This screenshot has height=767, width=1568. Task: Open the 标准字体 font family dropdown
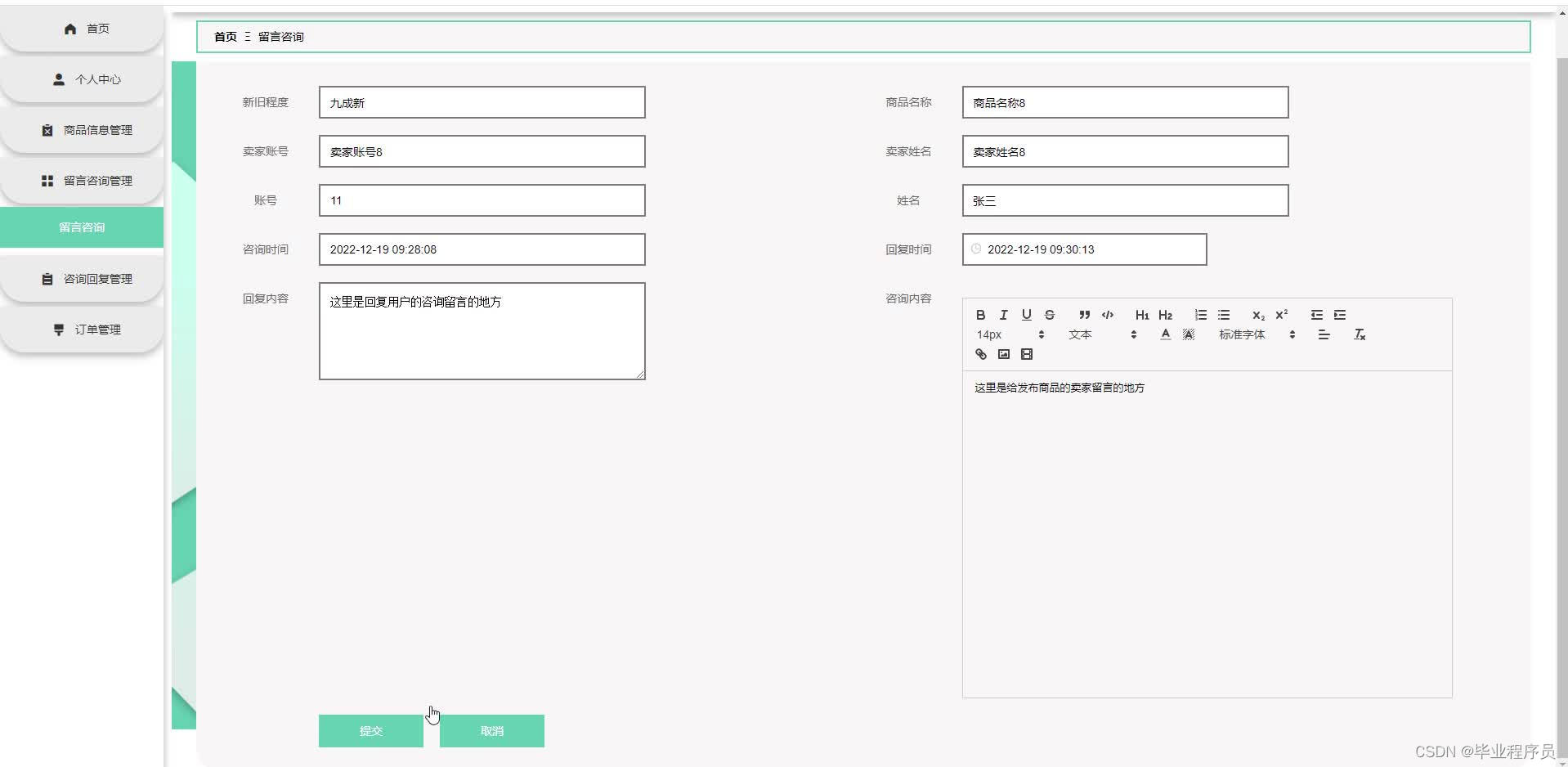[x=1257, y=334]
